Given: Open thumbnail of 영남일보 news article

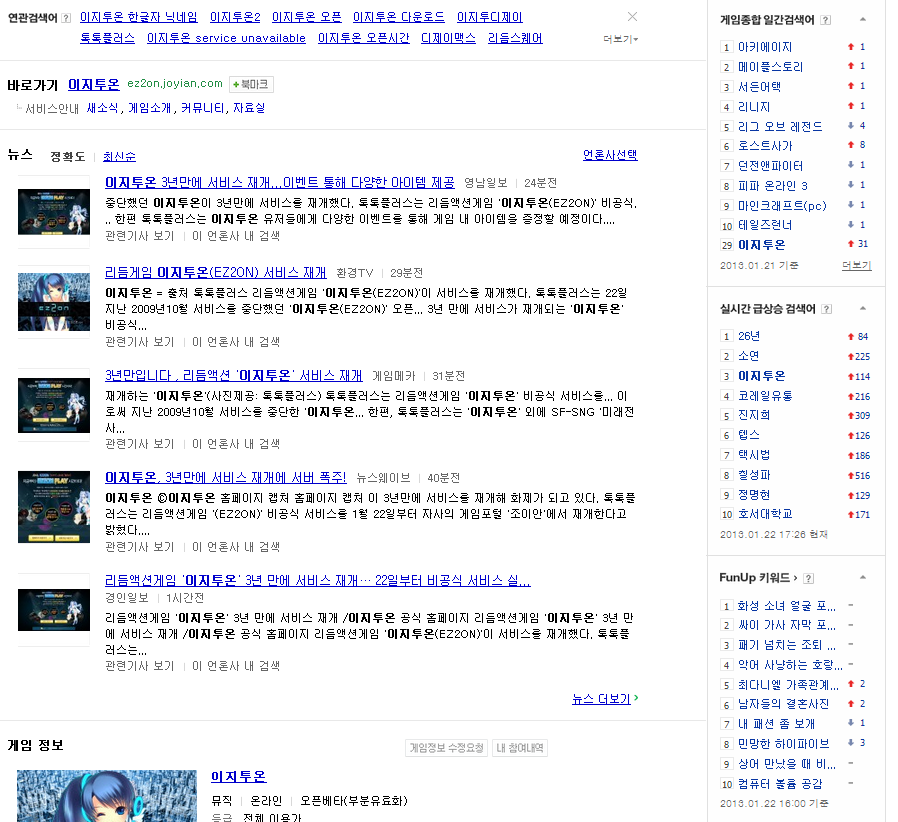Looking at the screenshot, I should click(54, 211).
